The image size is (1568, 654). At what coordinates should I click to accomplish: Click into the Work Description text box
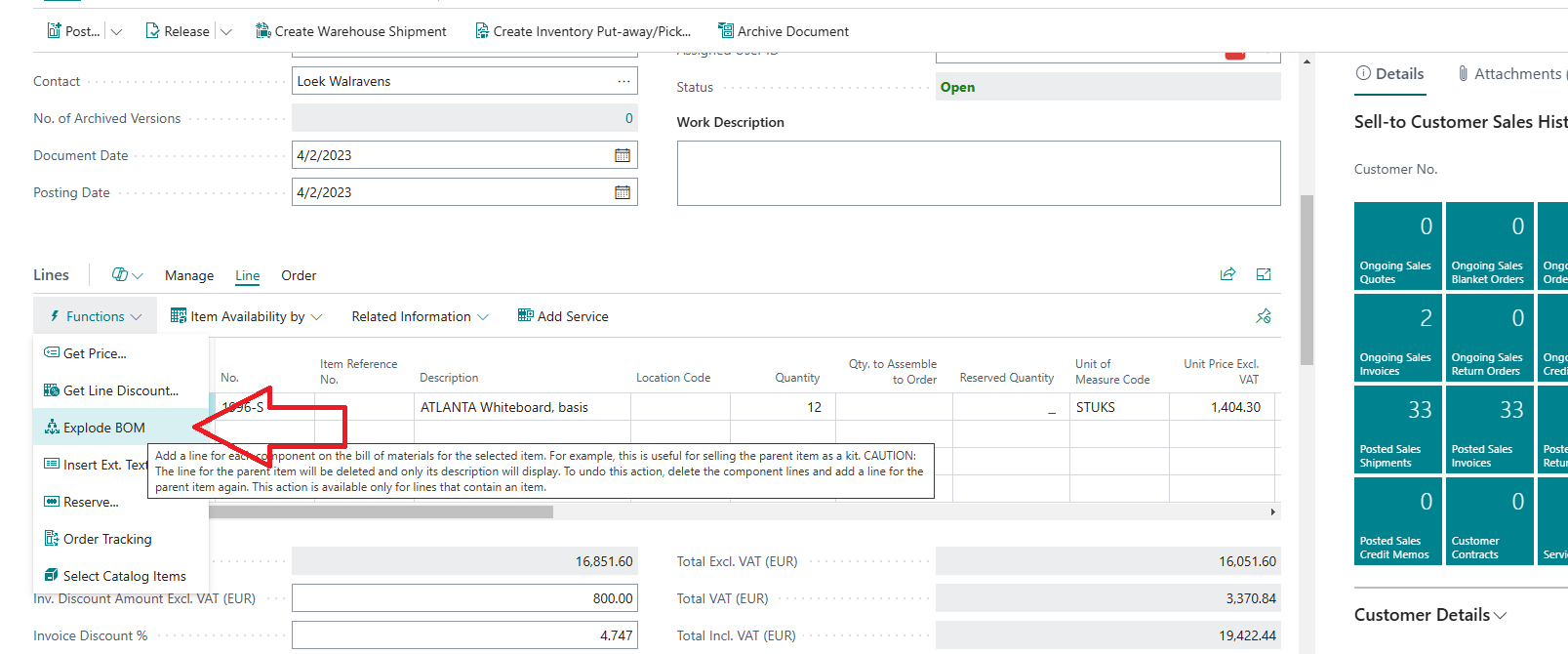point(979,173)
